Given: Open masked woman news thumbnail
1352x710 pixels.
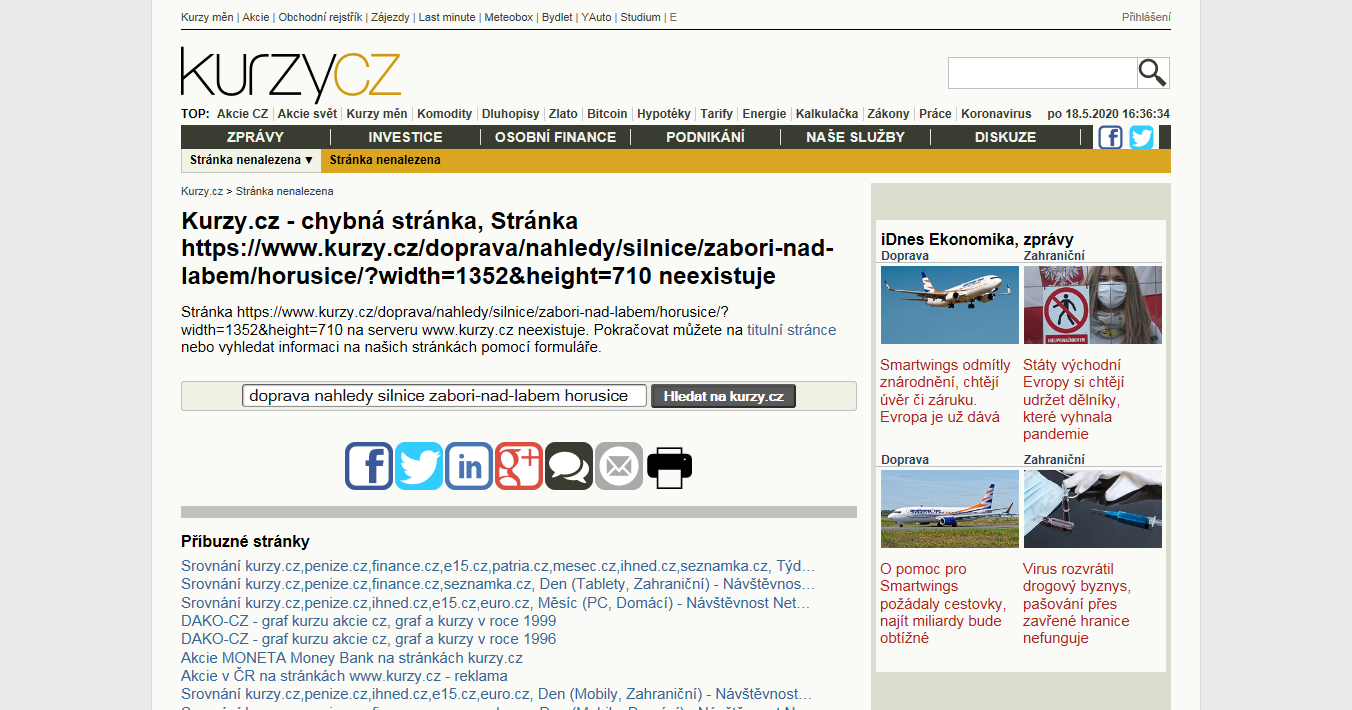Looking at the screenshot, I should [x=1093, y=305].
